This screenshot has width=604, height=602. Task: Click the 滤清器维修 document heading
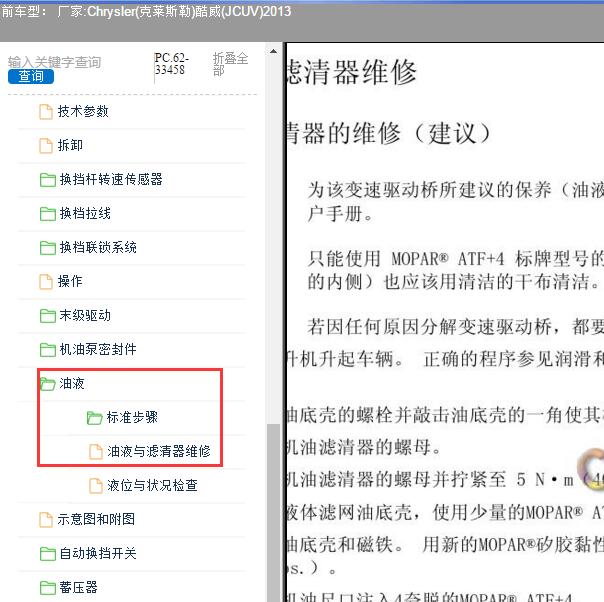[351, 72]
